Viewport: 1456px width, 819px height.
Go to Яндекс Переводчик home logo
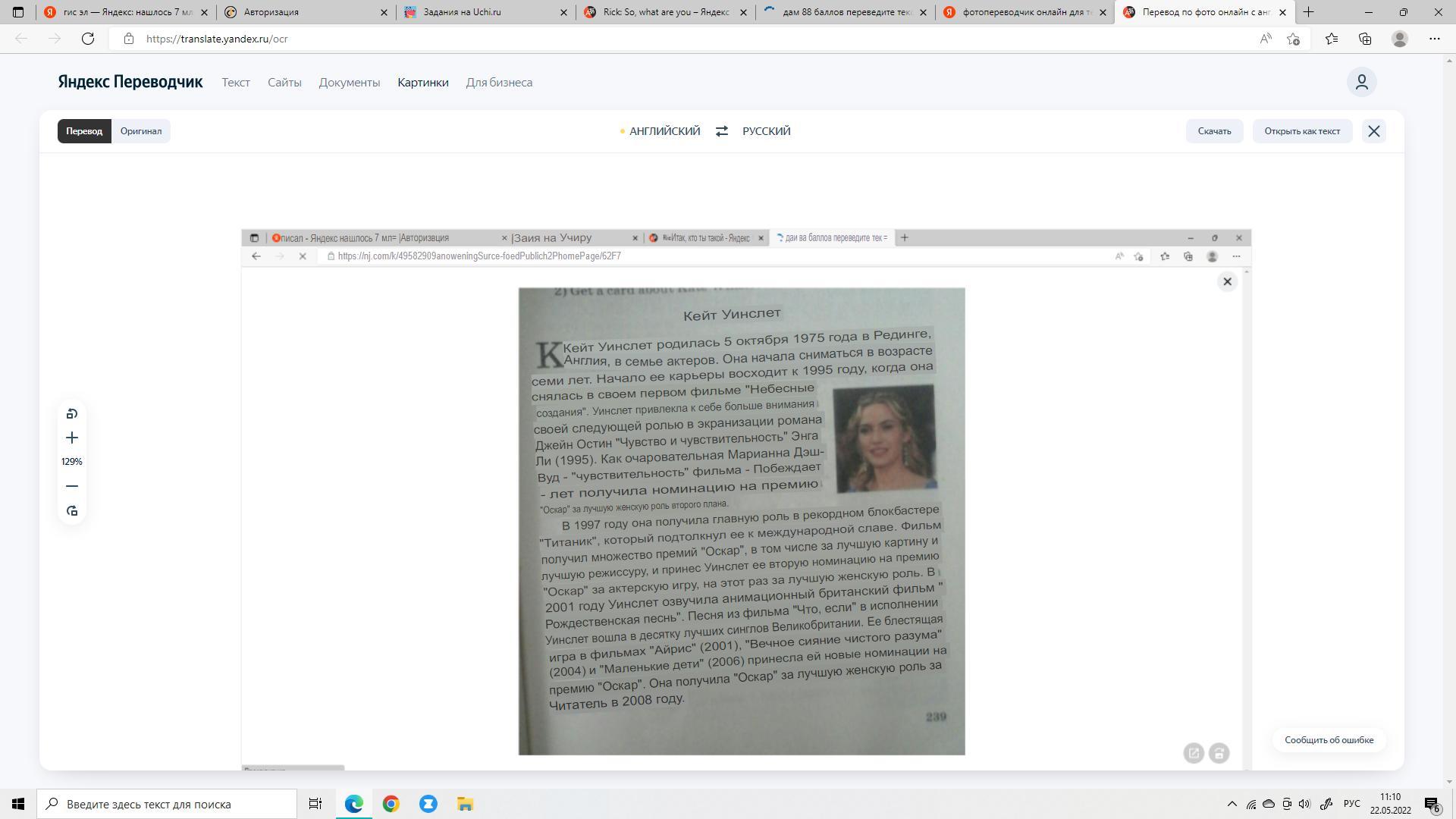tap(130, 82)
